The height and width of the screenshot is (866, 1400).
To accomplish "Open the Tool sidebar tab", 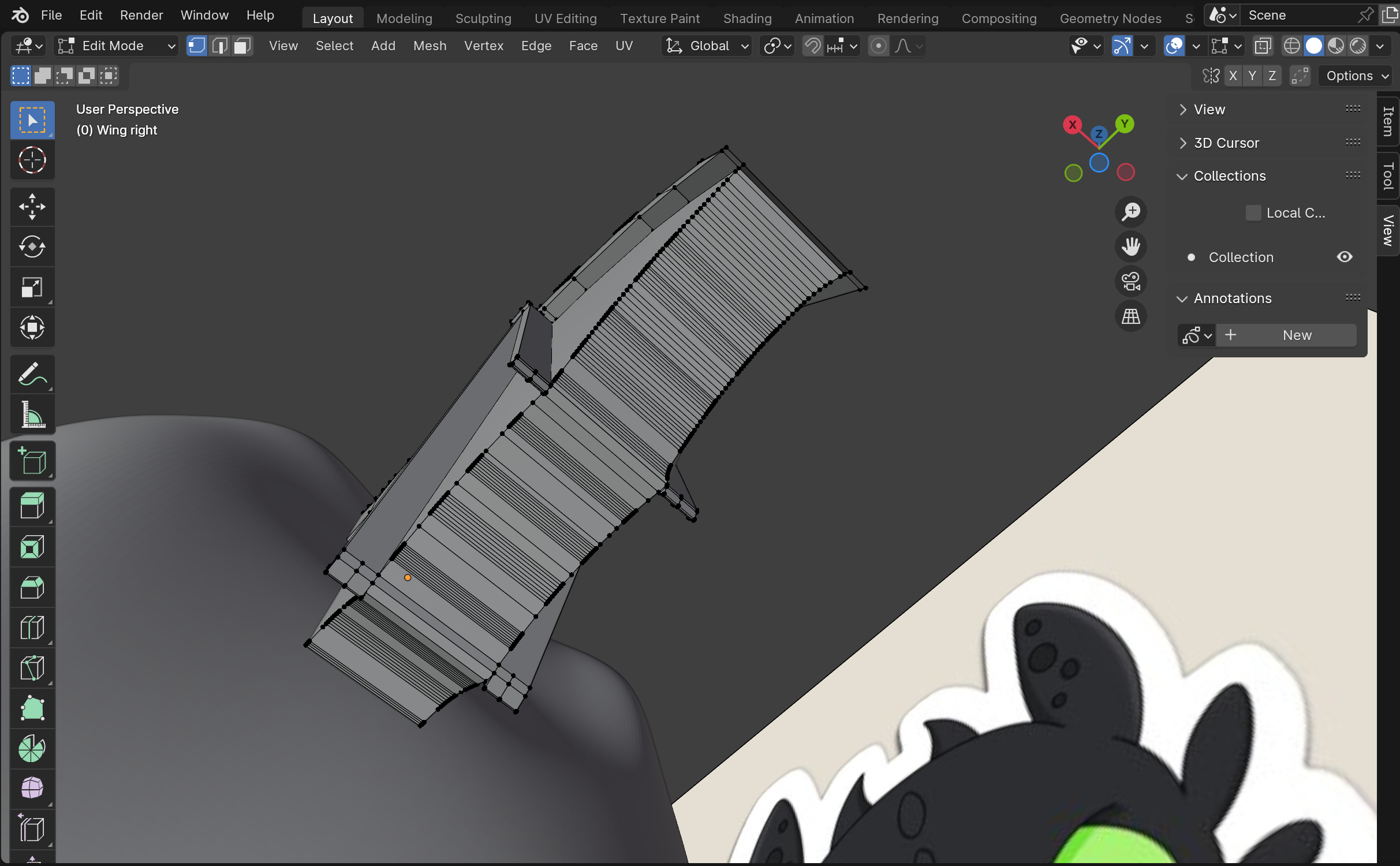I will (x=1388, y=176).
